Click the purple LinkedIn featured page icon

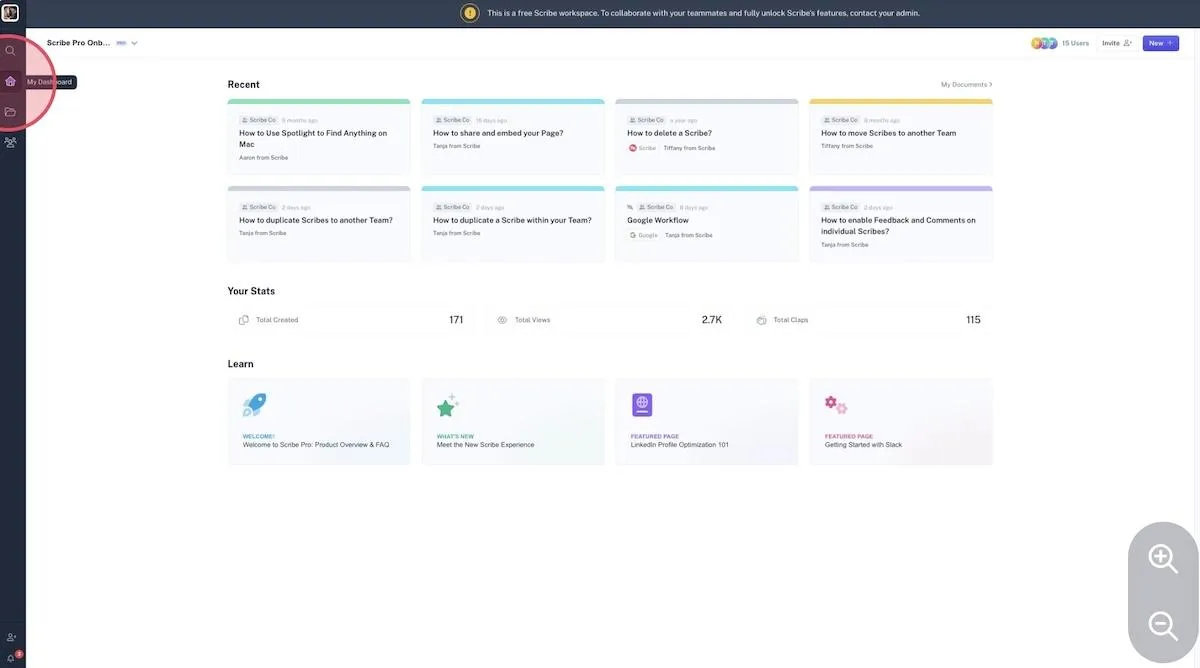(642, 405)
